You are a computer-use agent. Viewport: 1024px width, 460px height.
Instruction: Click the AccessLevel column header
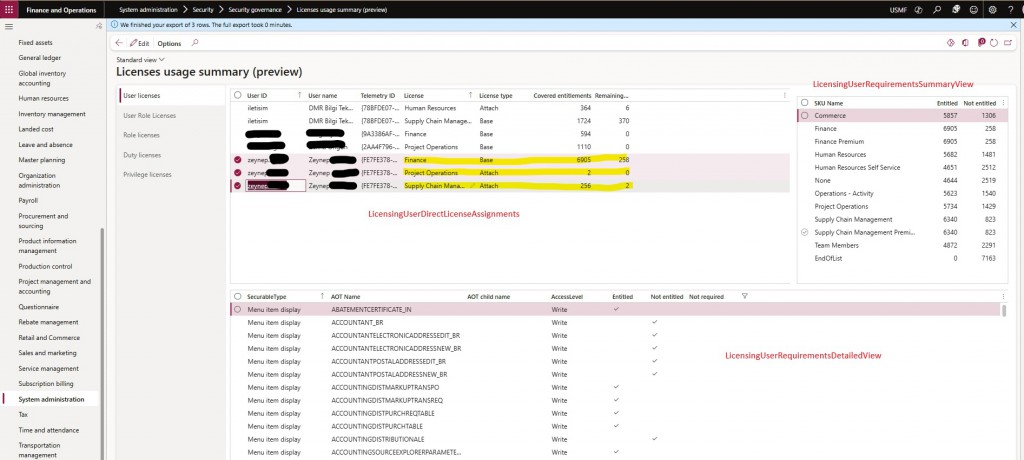(567, 297)
